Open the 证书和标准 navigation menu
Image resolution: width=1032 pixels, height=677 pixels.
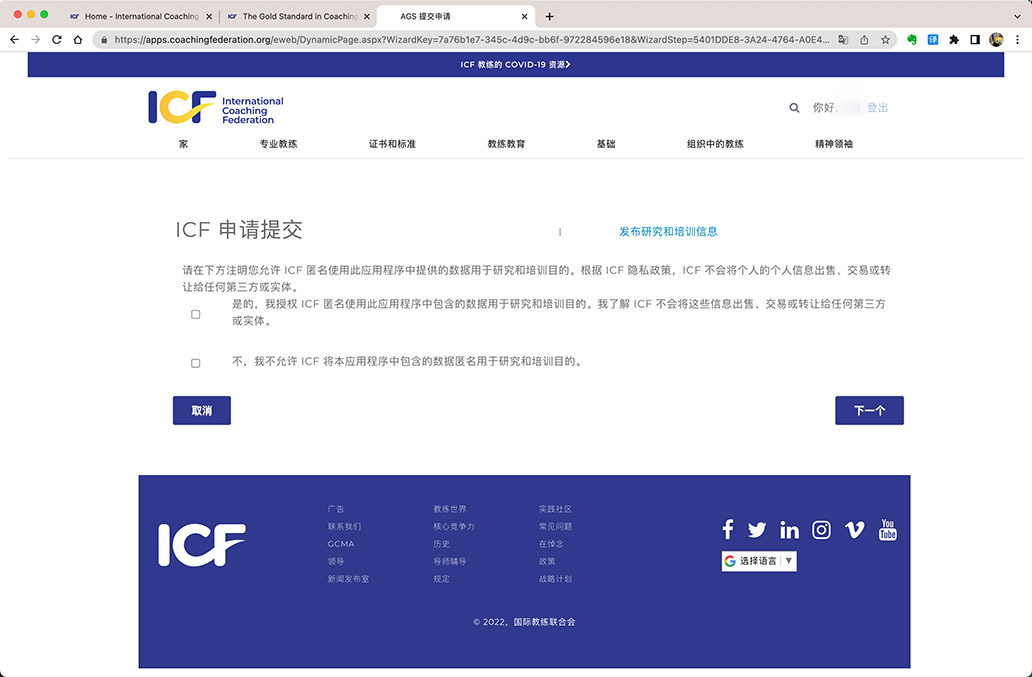[x=392, y=144]
